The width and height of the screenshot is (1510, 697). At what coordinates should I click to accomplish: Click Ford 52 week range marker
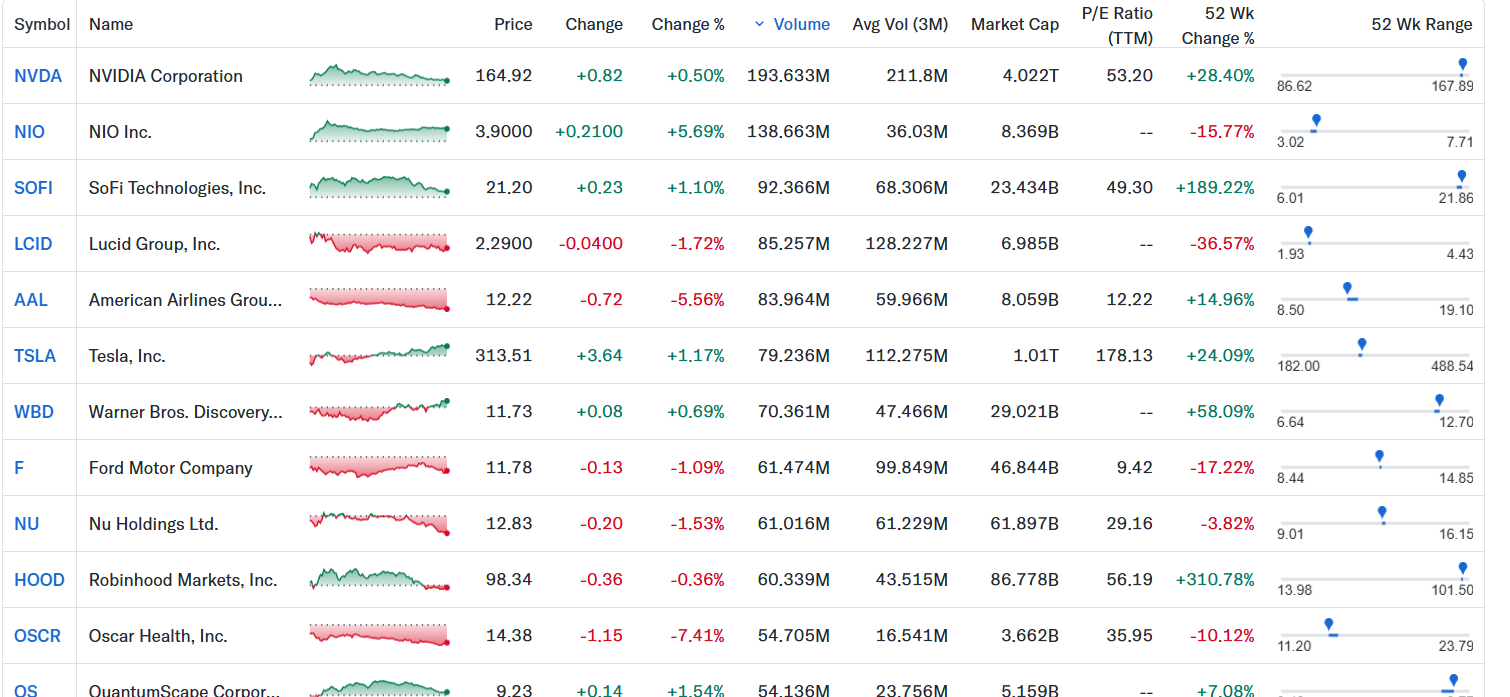[x=1380, y=459]
